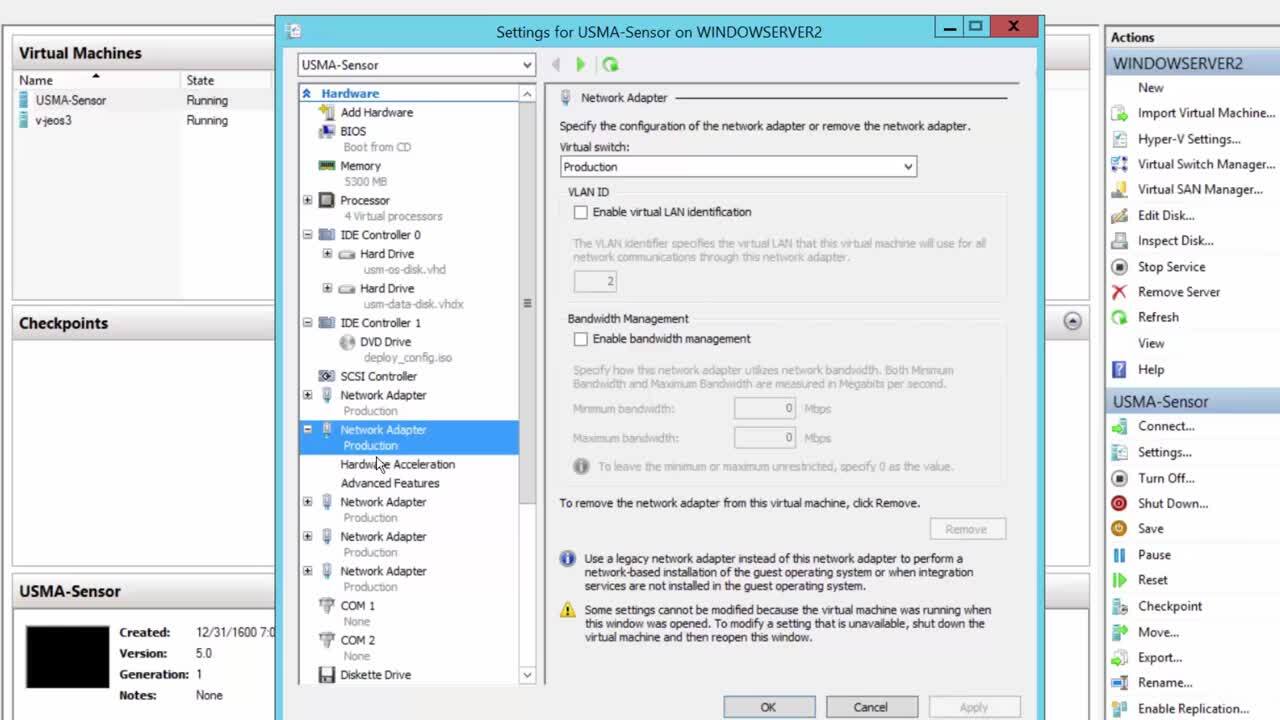
Task: Open Advanced Features settings
Action: pos(389,483)
